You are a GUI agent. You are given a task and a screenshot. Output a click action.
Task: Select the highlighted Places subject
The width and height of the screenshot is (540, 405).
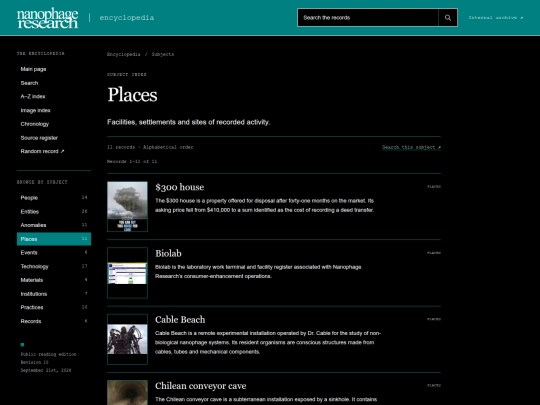click(54, 239)
